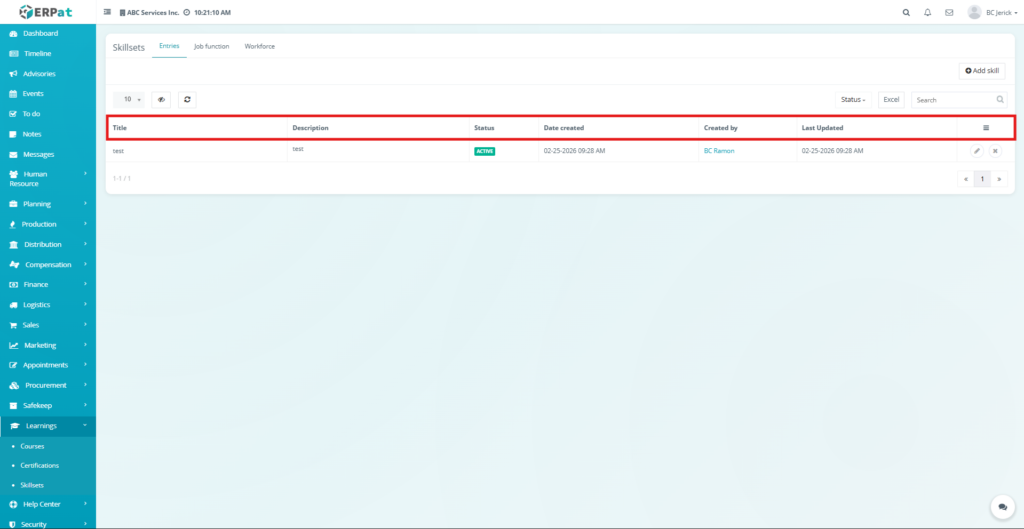Toggle column visibility eye button
Image resolution: width=1024 pixels, height=529 pixels.
161,100
